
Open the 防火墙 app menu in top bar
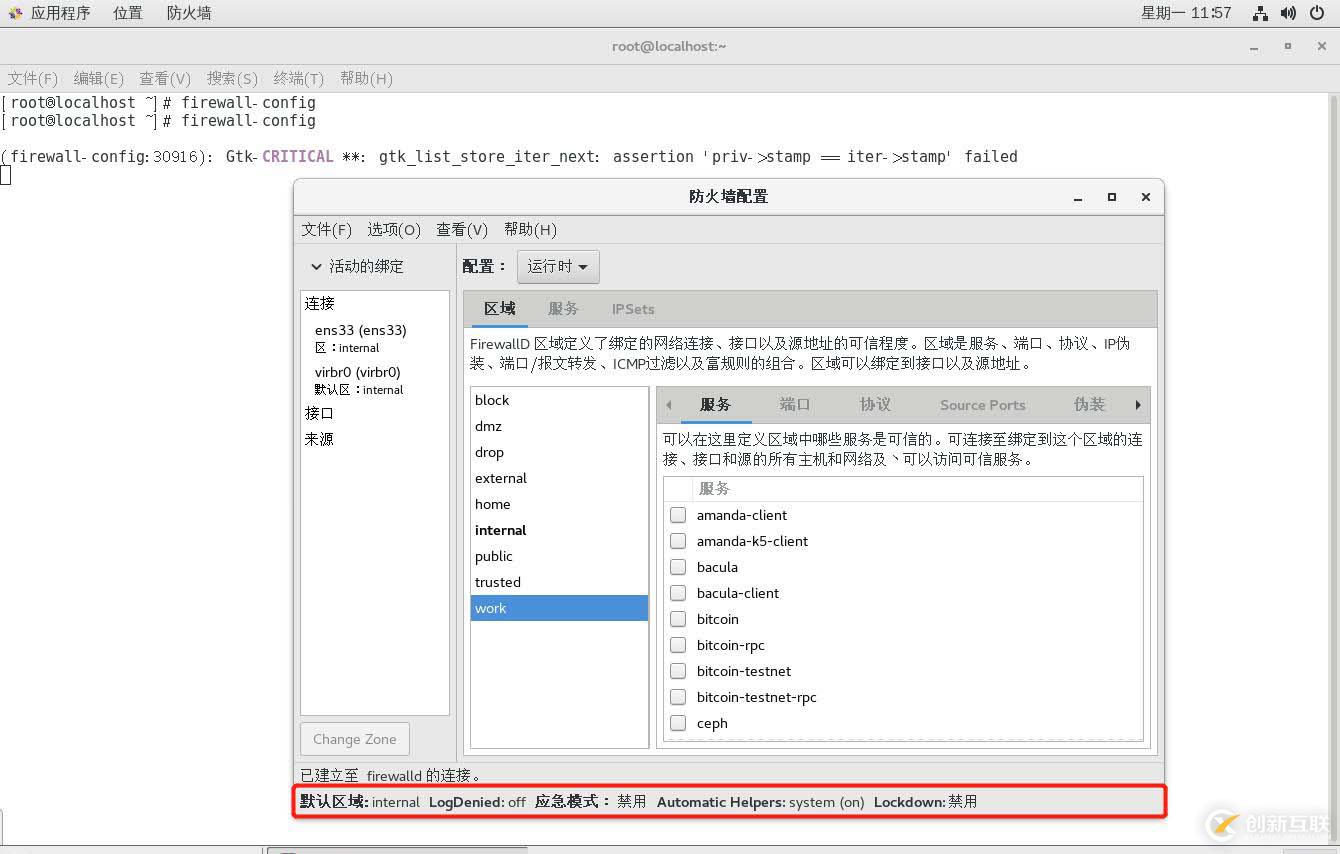pos(189,13)
